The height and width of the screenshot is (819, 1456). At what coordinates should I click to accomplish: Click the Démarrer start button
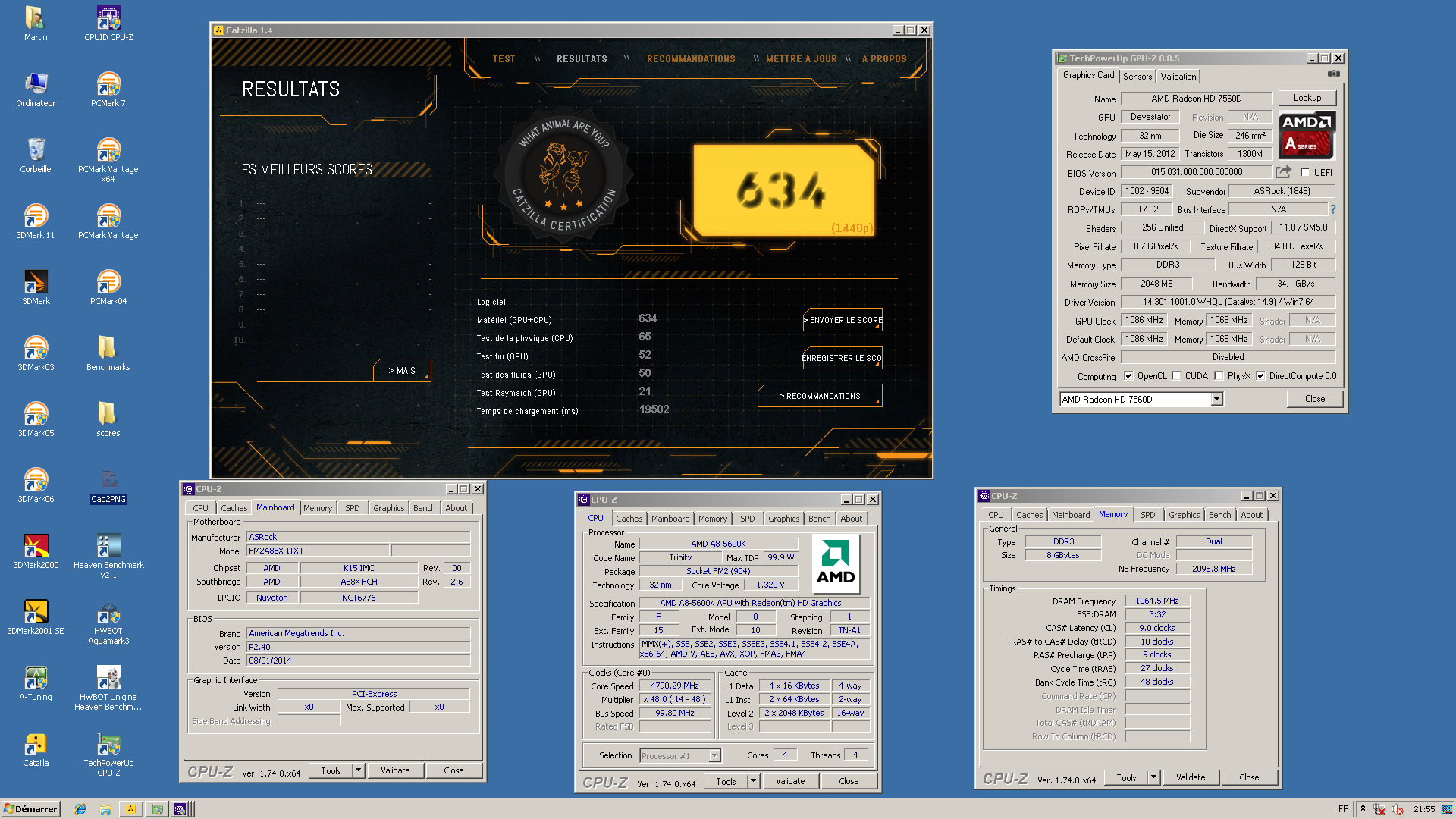[x=31, y=809]
